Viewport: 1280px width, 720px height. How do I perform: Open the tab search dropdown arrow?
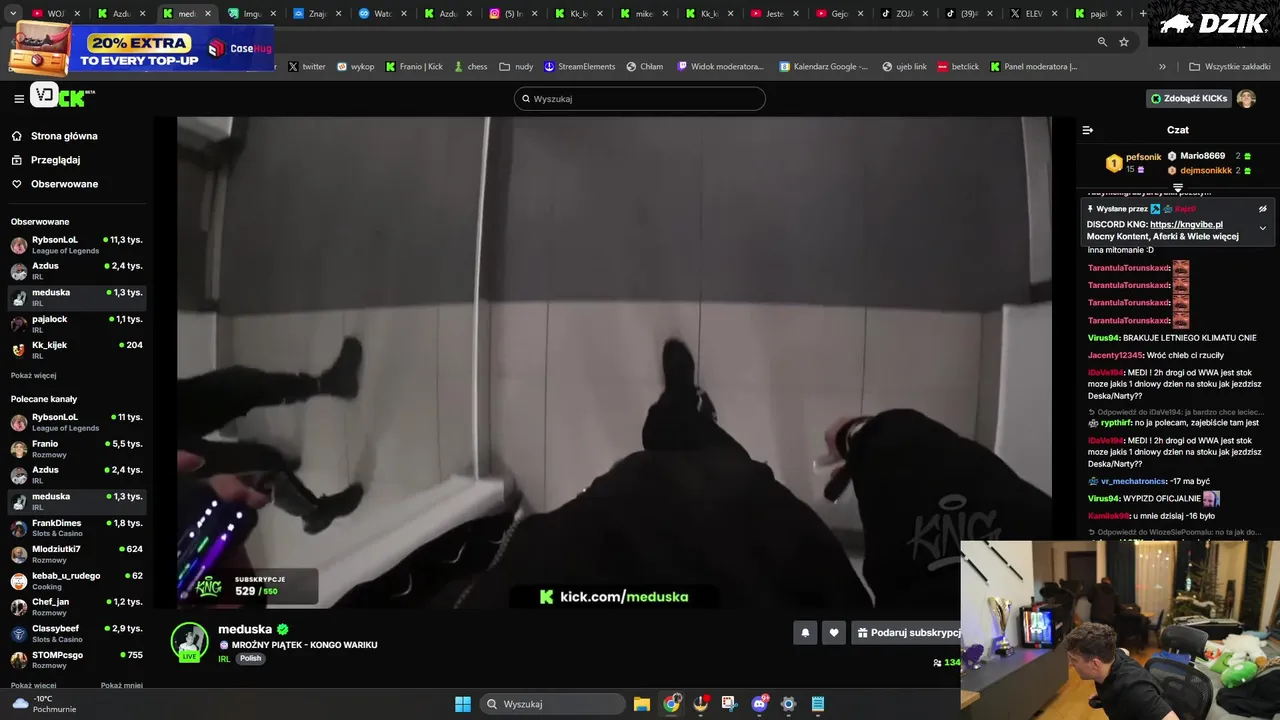click(x=13, y=14)
